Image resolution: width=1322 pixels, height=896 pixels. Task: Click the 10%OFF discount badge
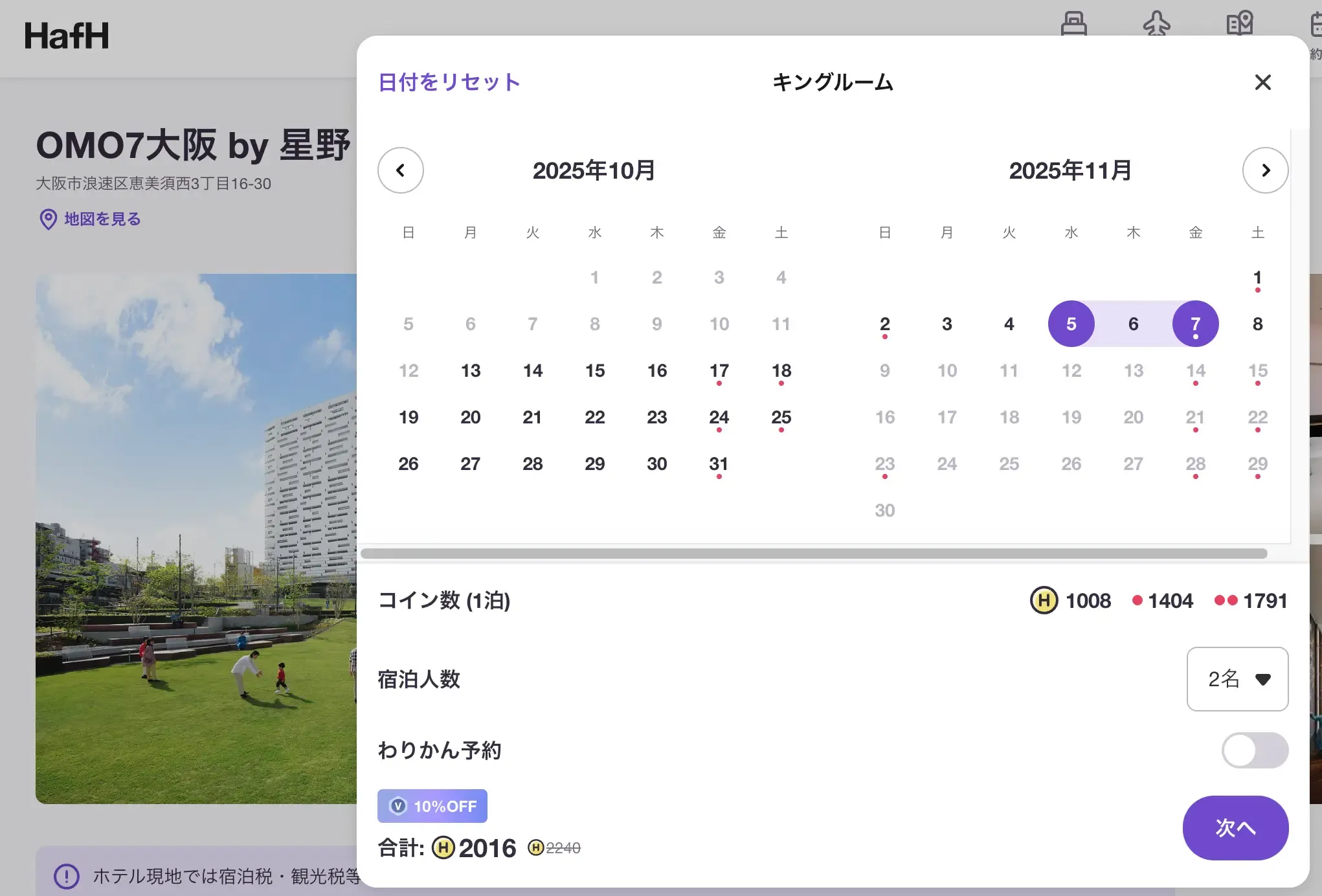432,806
